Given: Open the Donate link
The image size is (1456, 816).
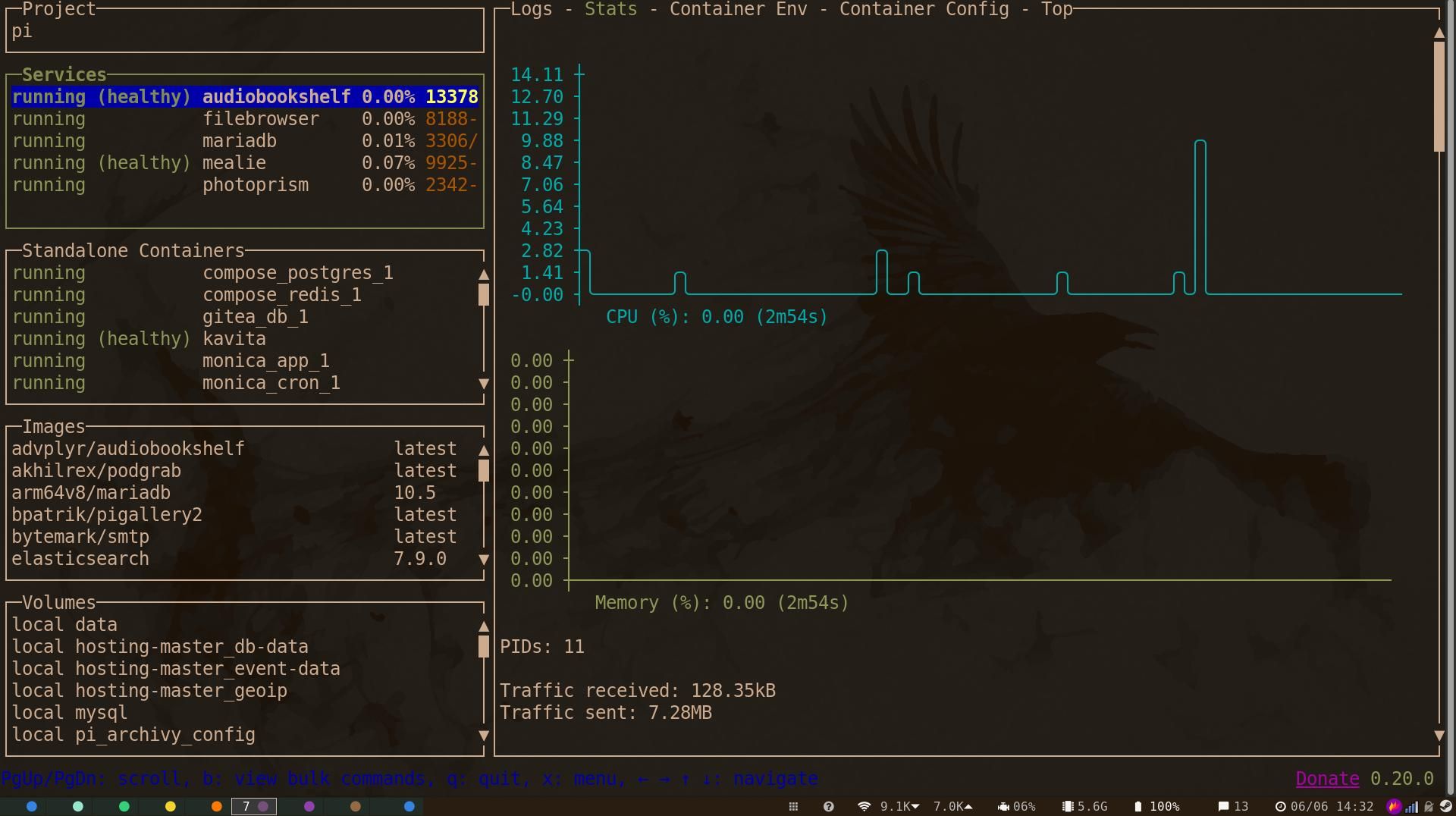Looking at the screenshot, I should click(1326, 778).
